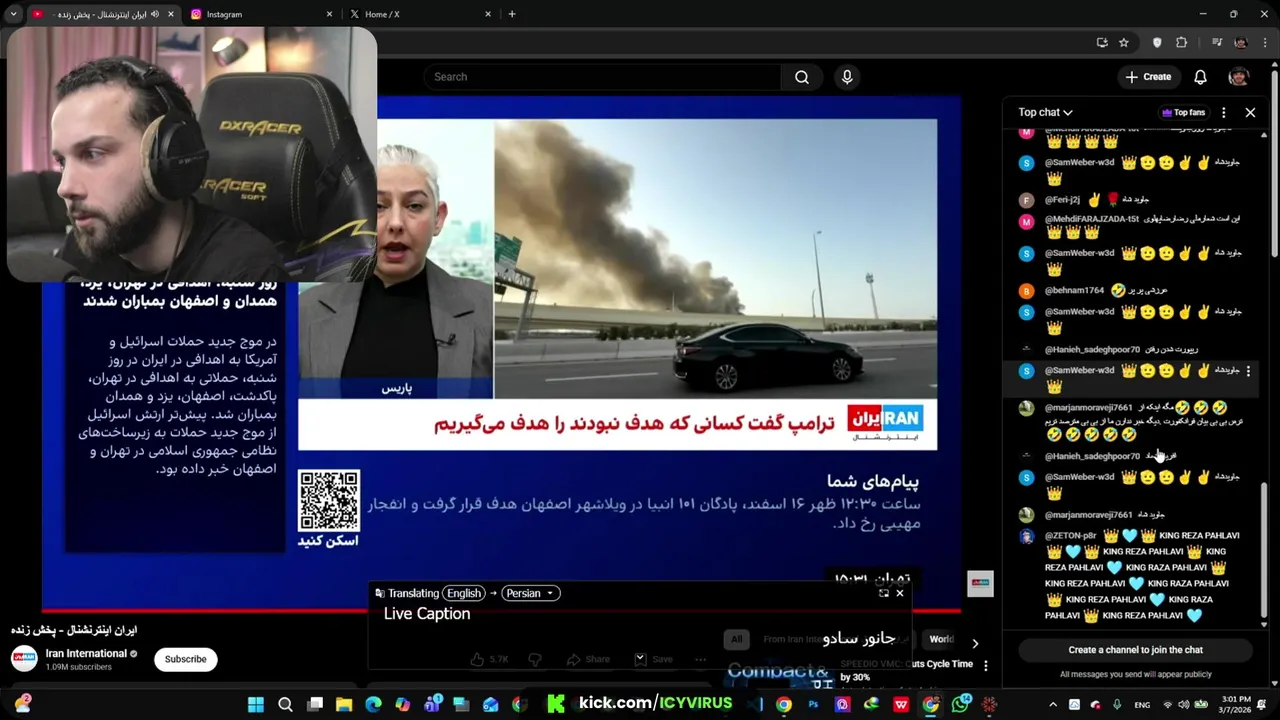The image size is (1280, 720).
Task: Open more options for SPEEDIO VMC video
Action: pos(986,665)
